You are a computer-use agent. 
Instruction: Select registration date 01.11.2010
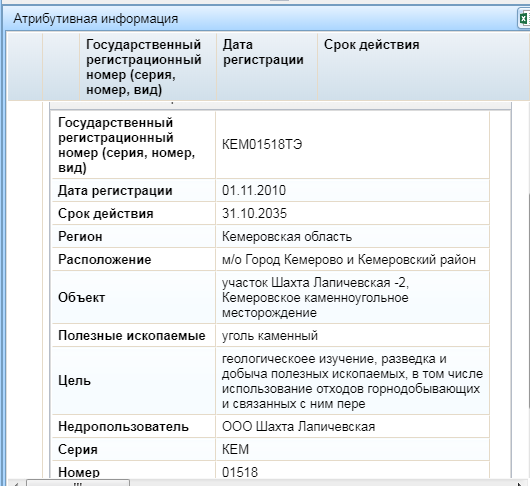tap(254, 191)
